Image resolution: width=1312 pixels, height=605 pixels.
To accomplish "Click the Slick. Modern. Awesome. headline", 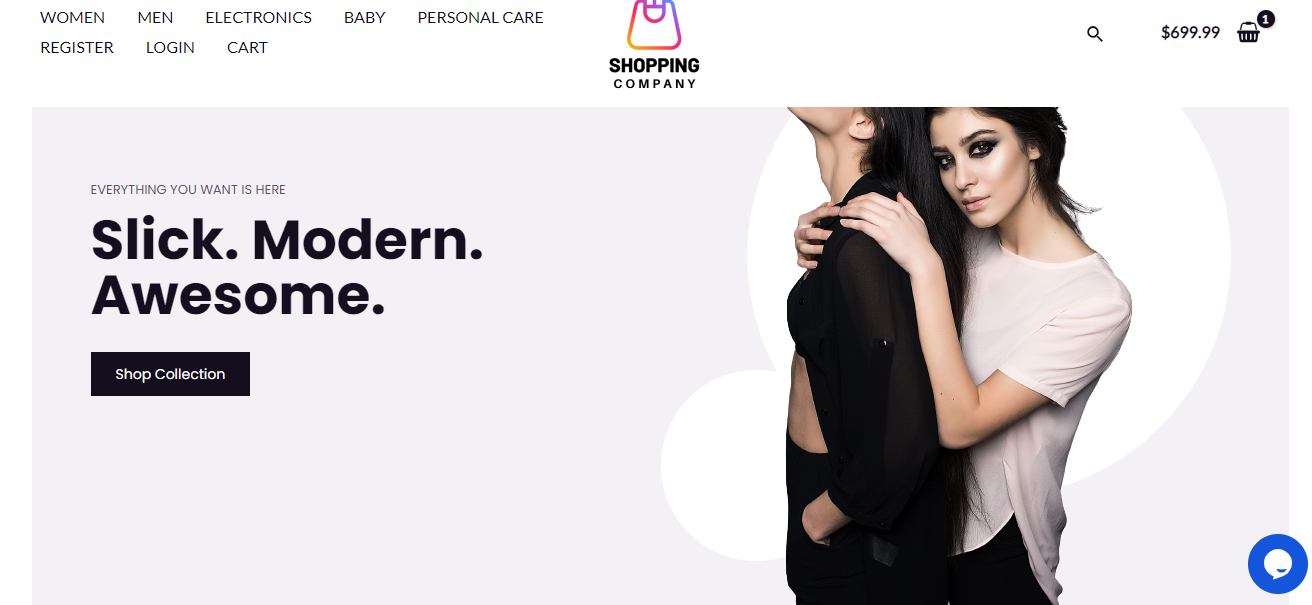I will click(x=287, y=268).
